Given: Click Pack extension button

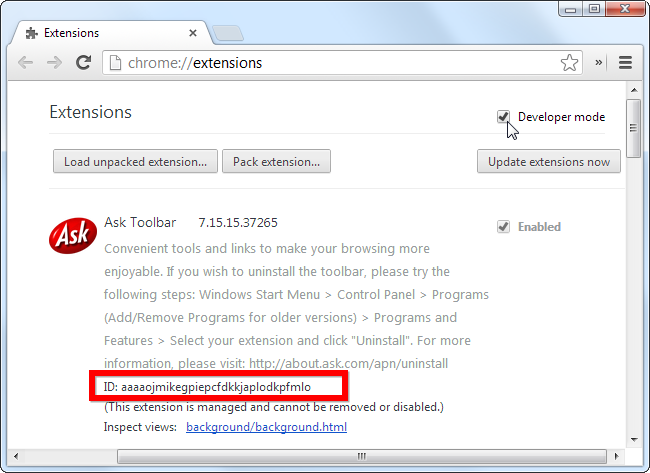Looking at the screenshot, I should coord(276,161).
